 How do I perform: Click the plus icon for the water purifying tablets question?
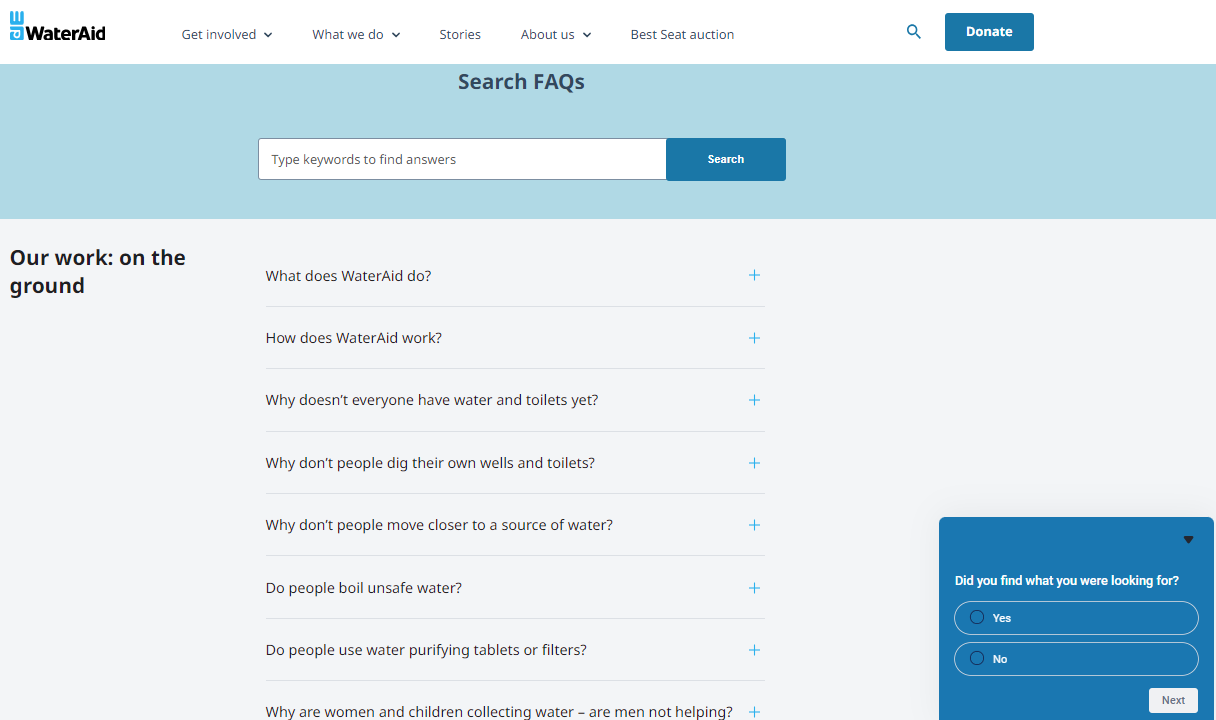[754, 650]
